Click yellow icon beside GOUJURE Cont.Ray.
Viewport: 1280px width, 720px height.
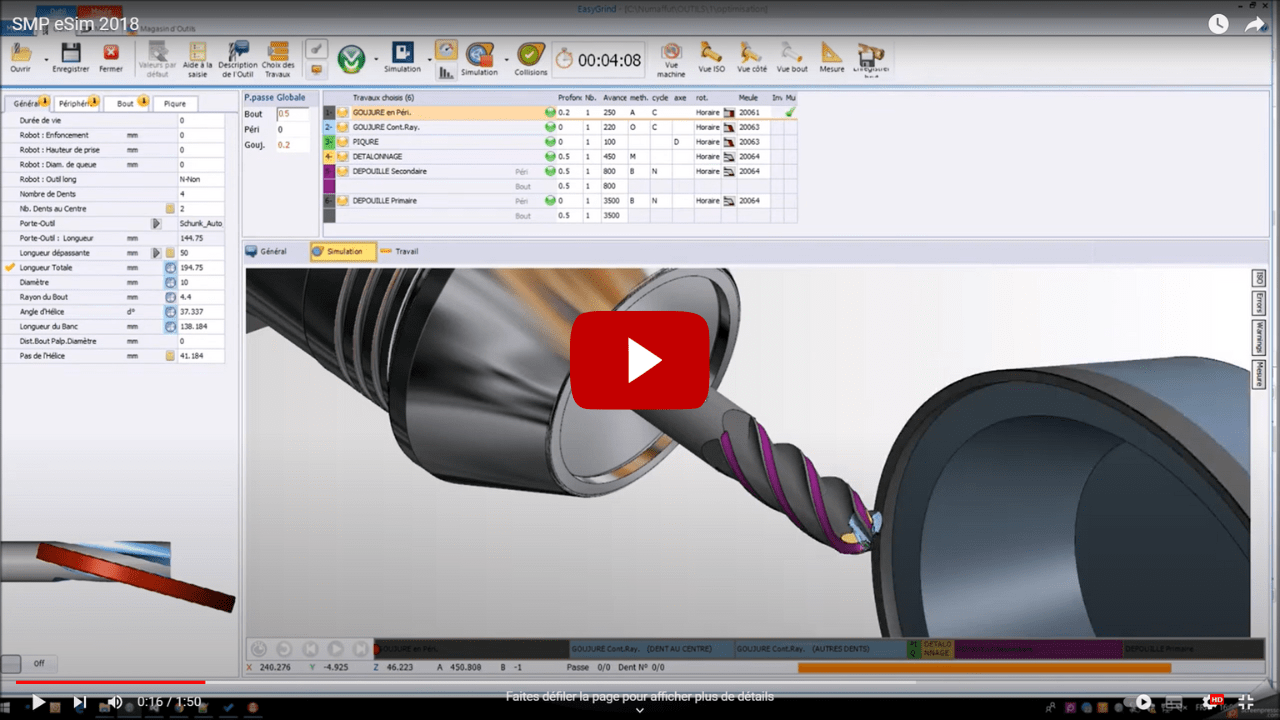[343, 128]
